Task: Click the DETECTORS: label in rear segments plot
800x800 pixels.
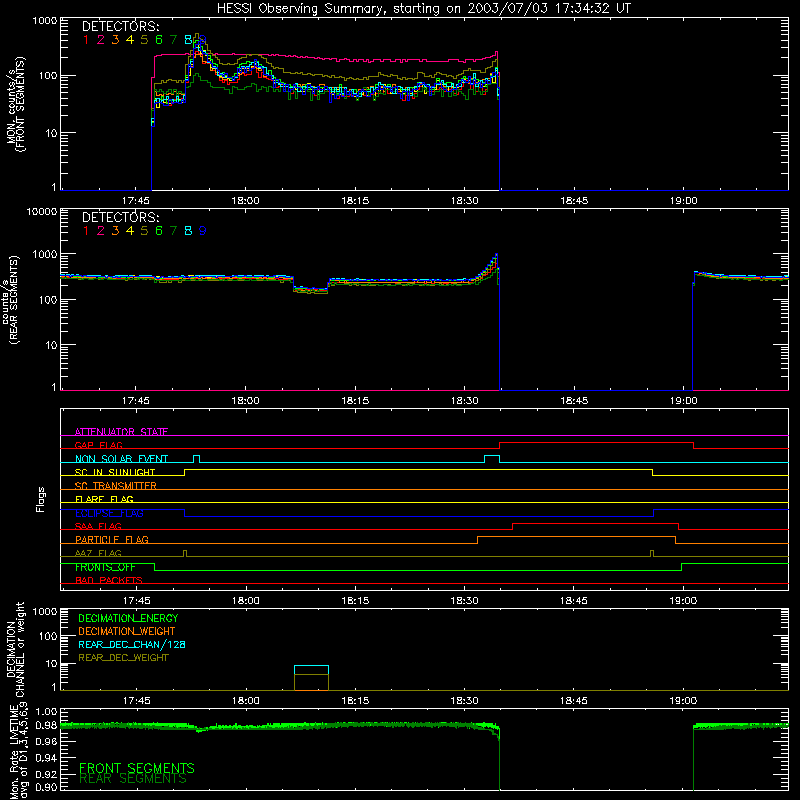Action: click(x=120, y=217)
